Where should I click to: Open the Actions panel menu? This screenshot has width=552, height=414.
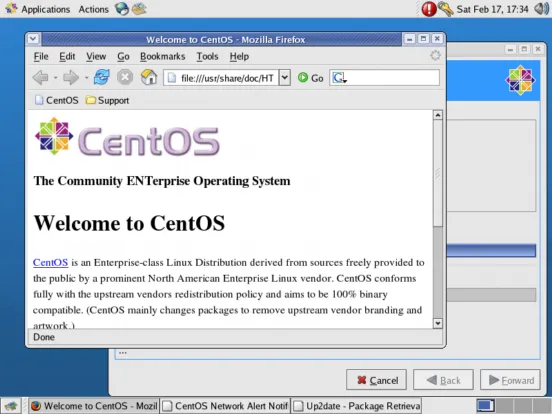[x=93, y=9]
